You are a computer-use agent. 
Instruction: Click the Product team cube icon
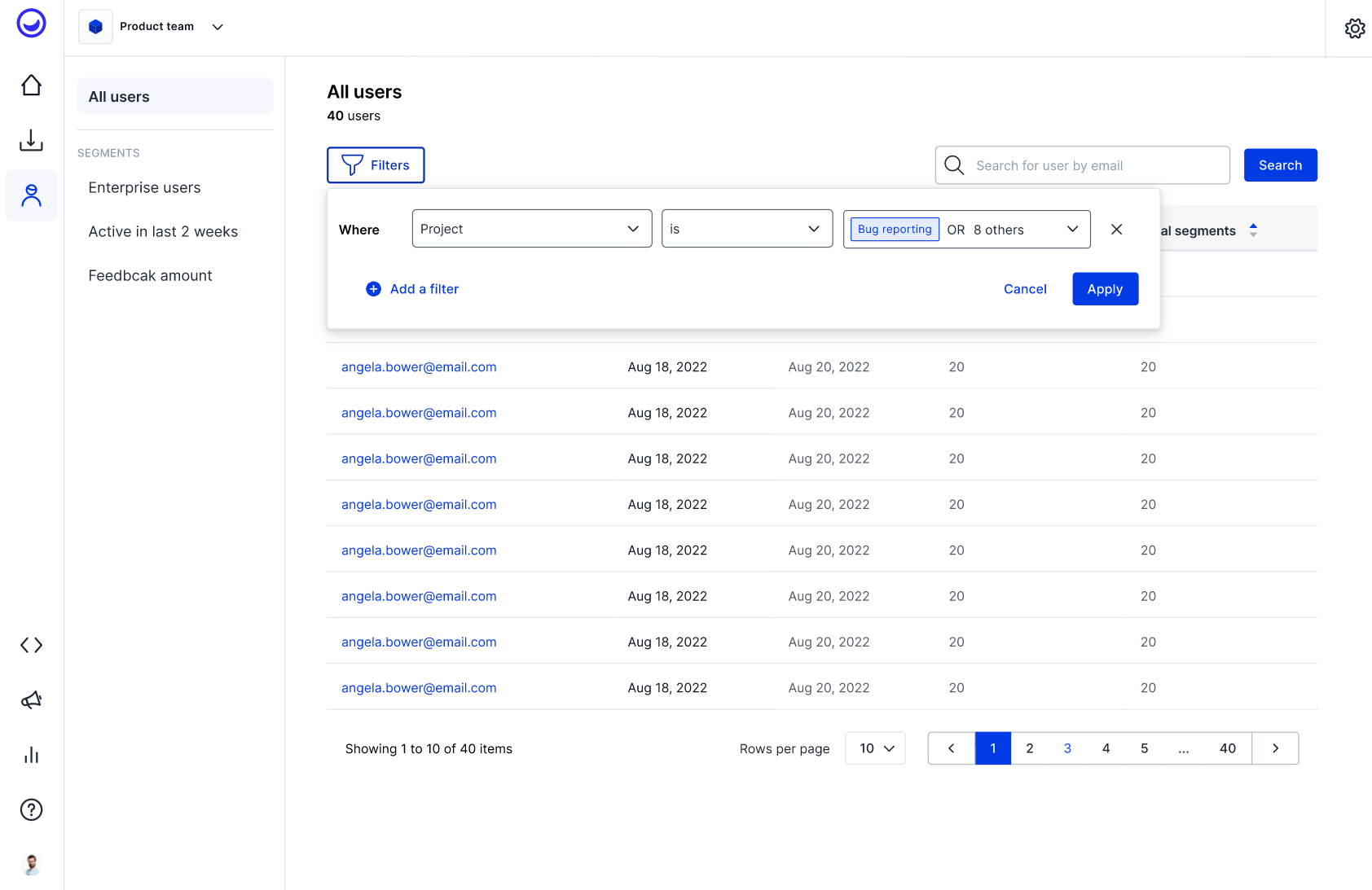(95, 27)
